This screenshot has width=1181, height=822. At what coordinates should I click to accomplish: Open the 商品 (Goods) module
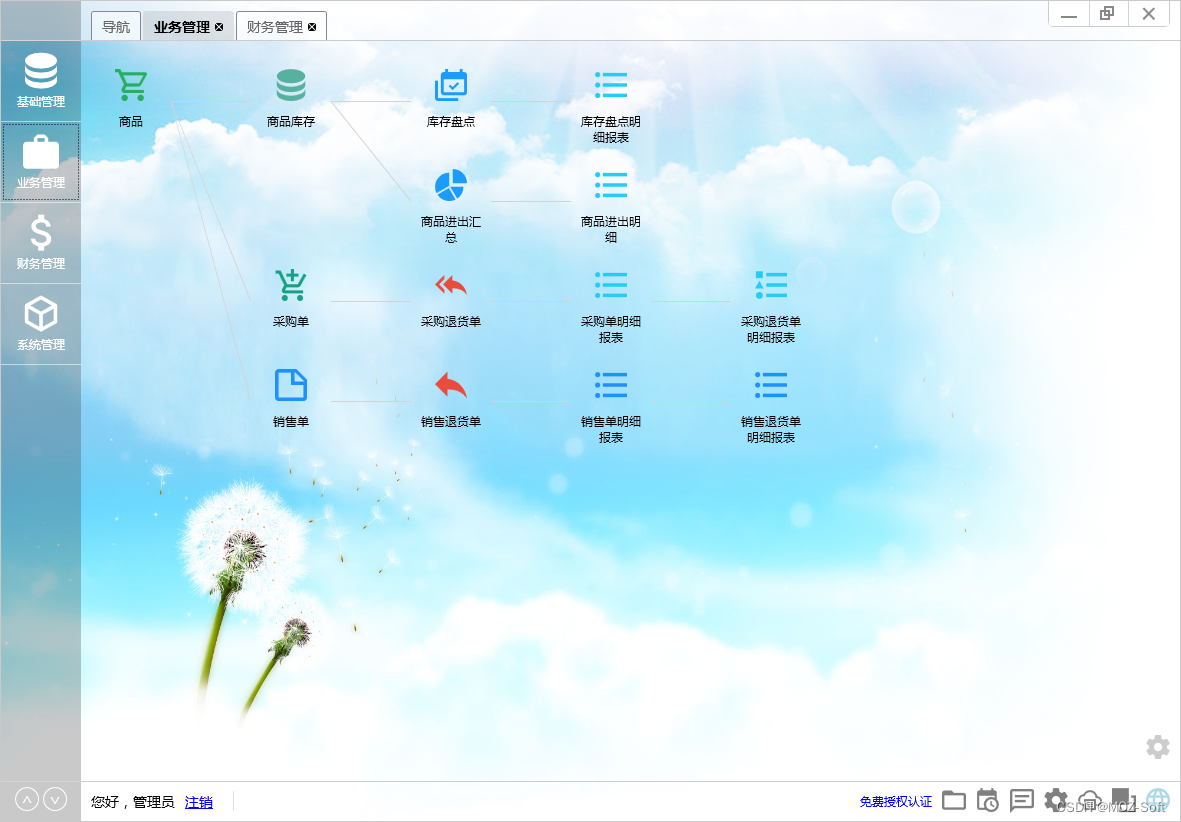point(129,95)
